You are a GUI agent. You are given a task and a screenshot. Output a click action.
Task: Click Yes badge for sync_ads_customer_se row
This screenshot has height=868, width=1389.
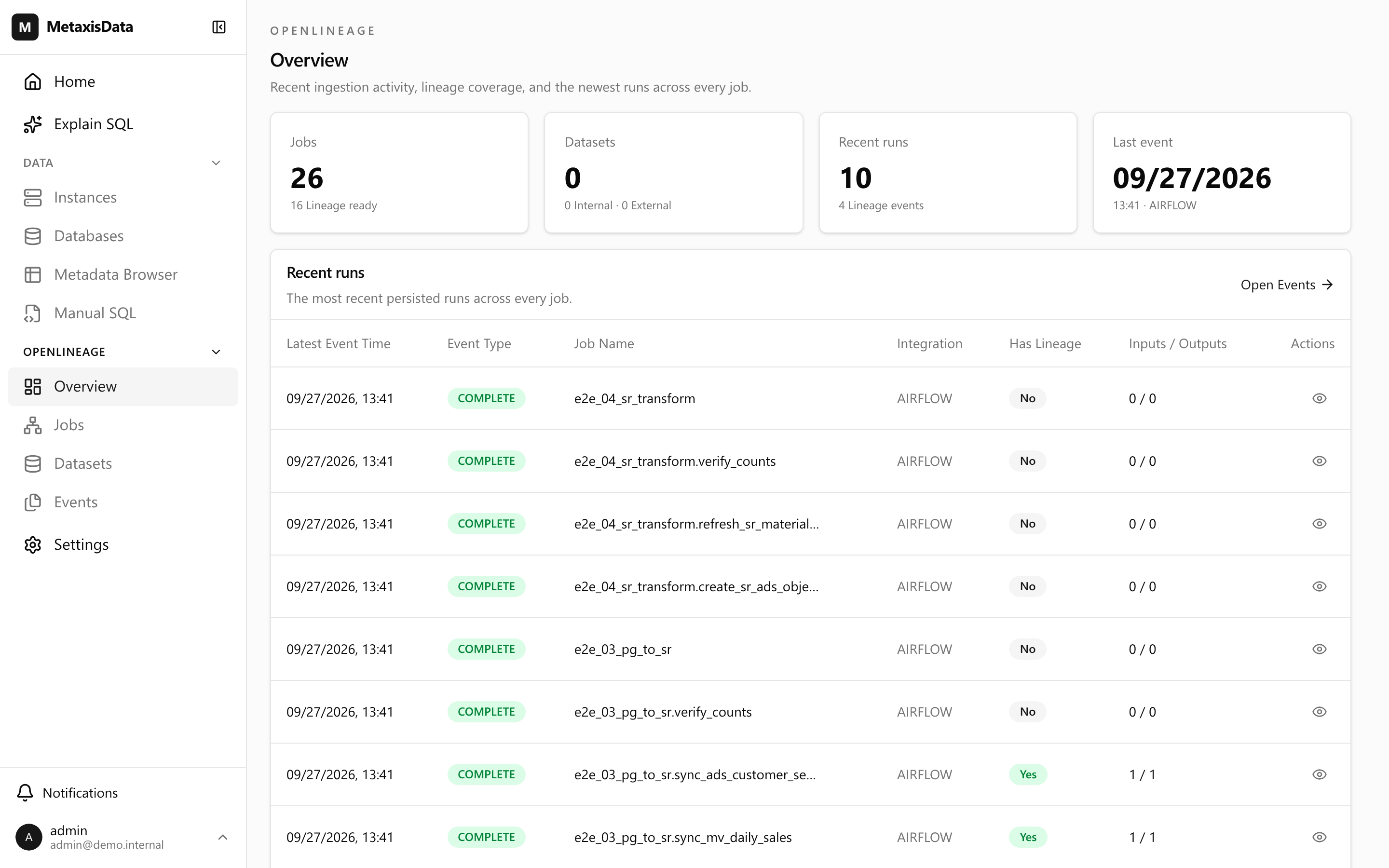coord(1027,774)
